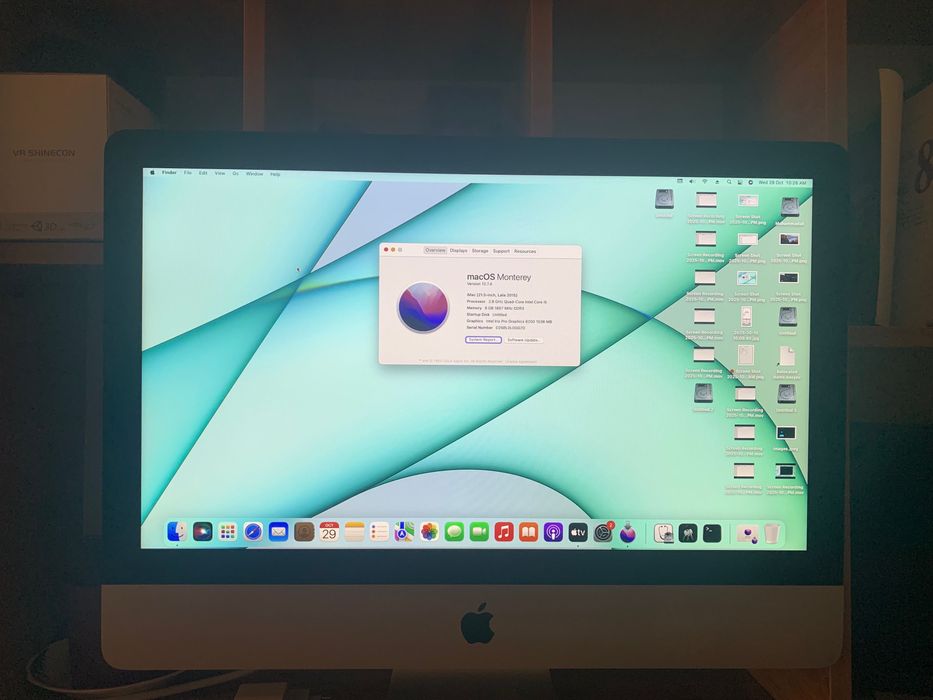Click the macOS Monterey title text
The image size is (933, 700).
tap(499, 277)
